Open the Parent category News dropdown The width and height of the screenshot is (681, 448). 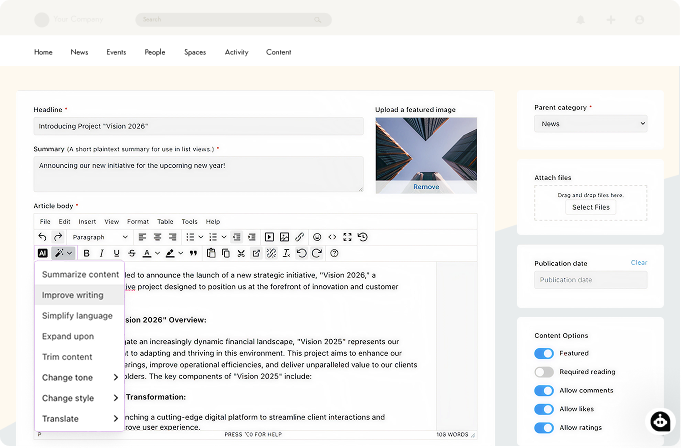click(591, 124)
